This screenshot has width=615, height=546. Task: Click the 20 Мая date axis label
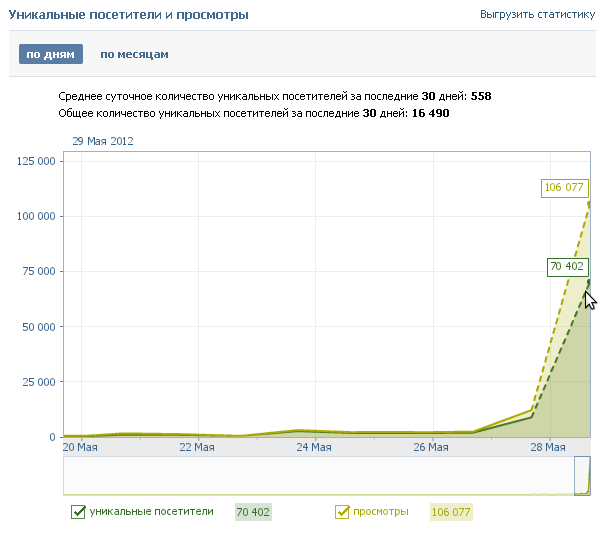point(80,447)
